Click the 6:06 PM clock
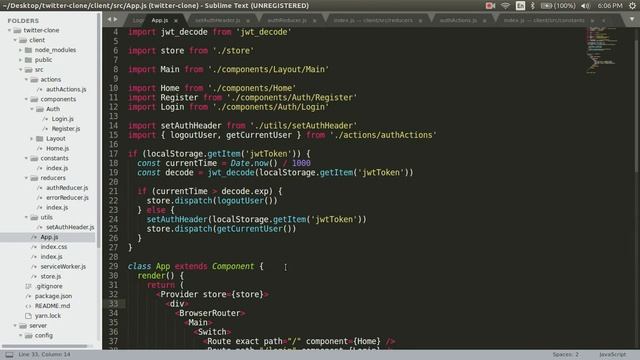The width and height of the screenshot is (640, 360). [610, 6]
